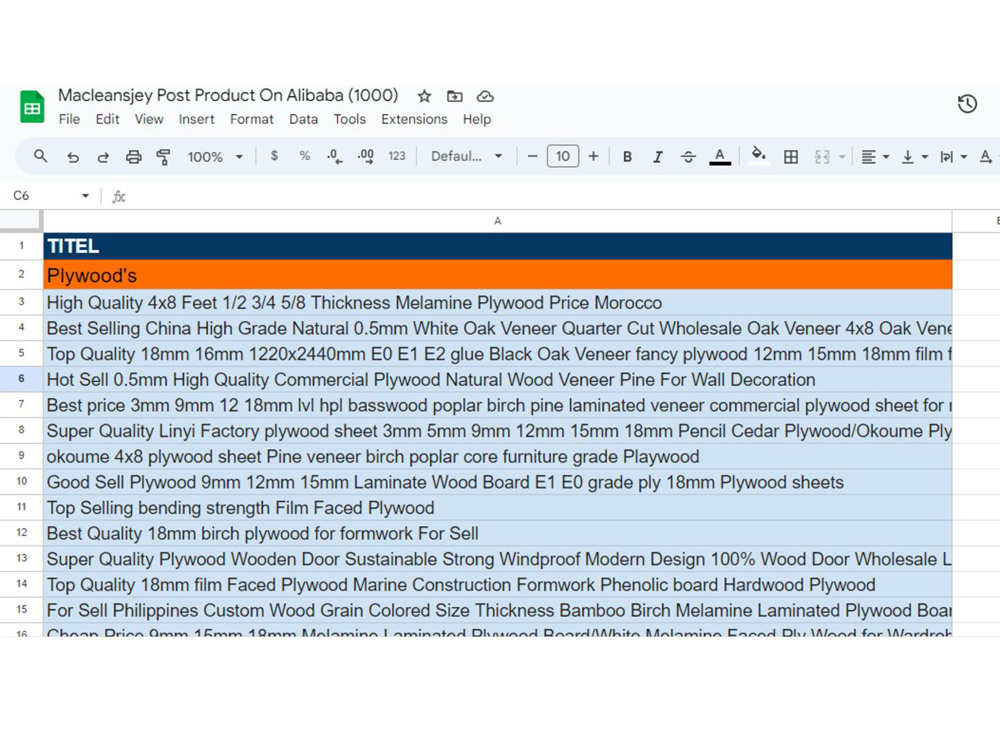
Task: Select the Hot Sell 0.5mm cell
Action: click(497, 379)
